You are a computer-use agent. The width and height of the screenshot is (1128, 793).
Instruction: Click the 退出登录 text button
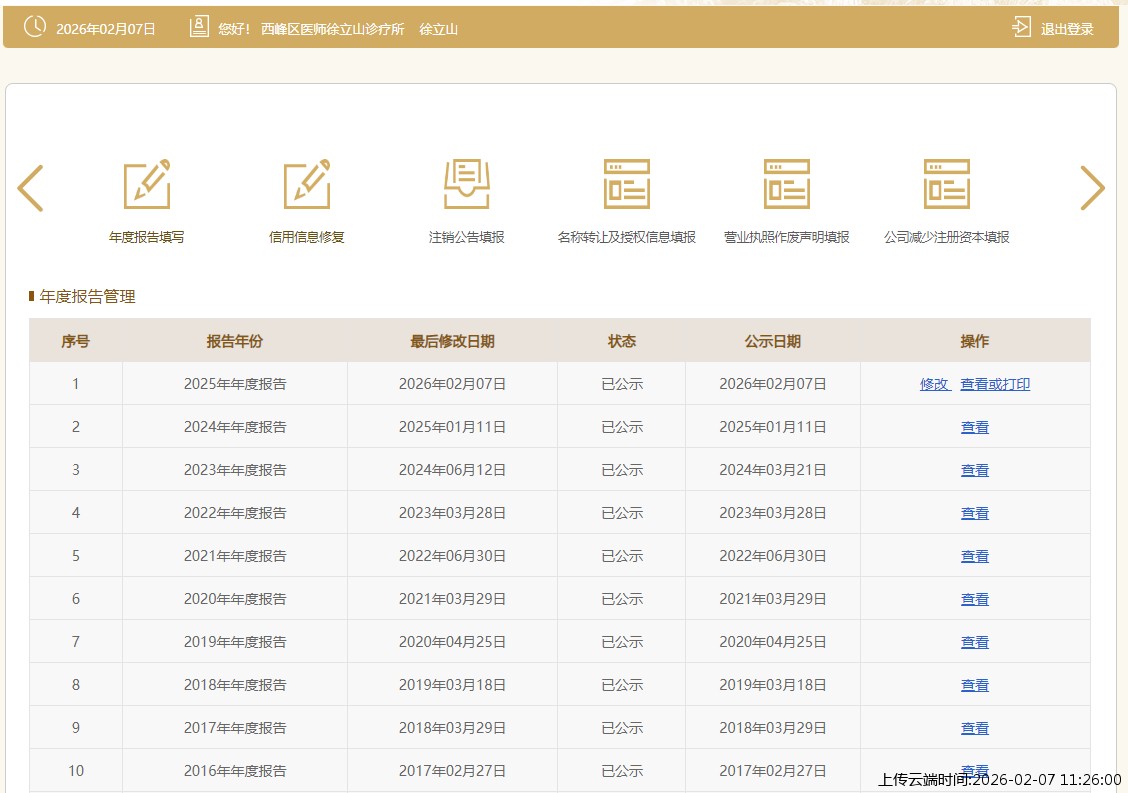(x=1067, y=29)
